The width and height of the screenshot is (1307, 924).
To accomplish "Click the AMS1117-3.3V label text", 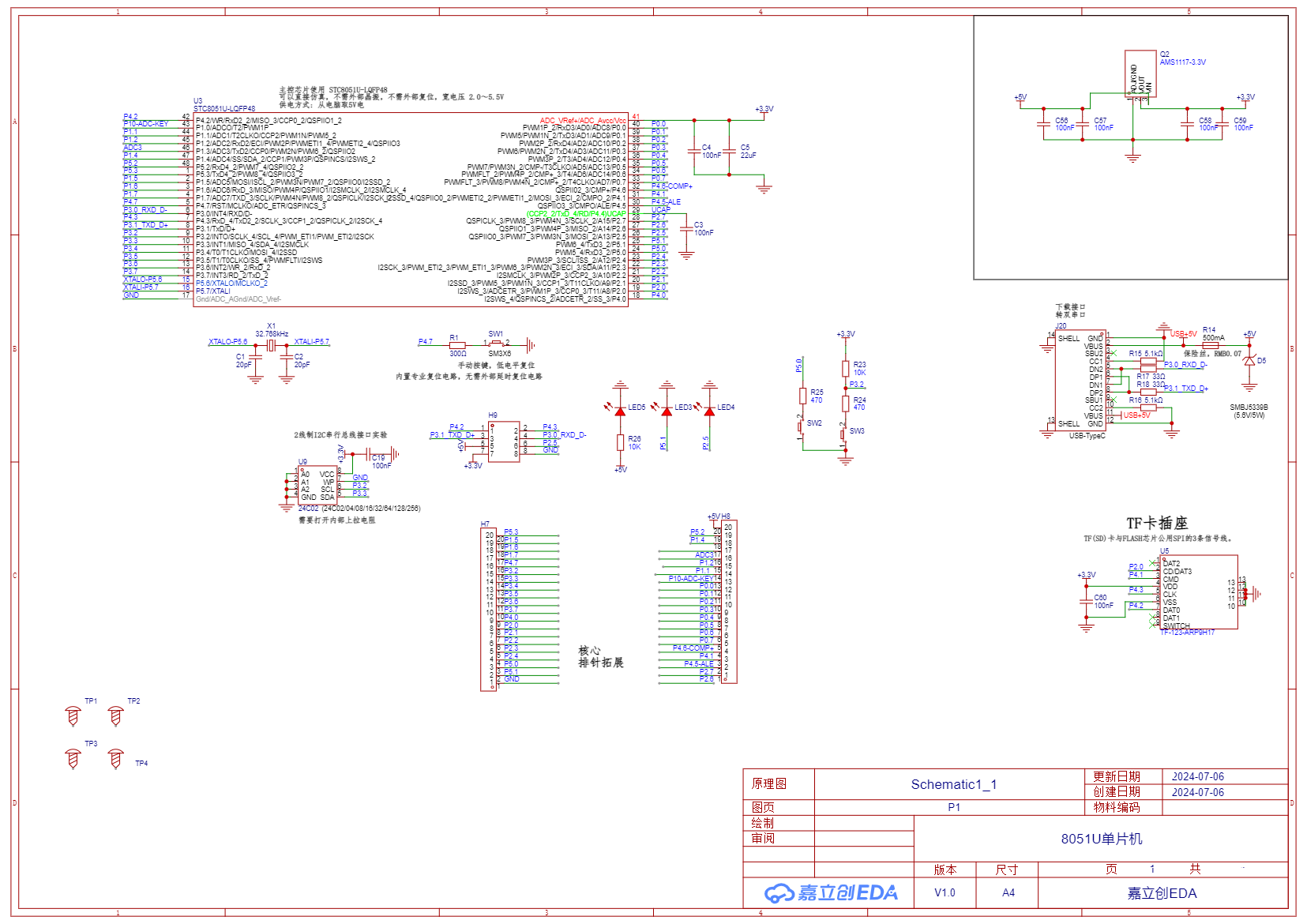I will pos(1182,62).
